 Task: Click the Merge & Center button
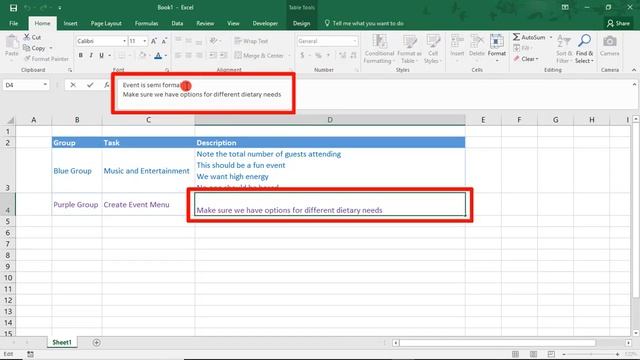[259, 56]
